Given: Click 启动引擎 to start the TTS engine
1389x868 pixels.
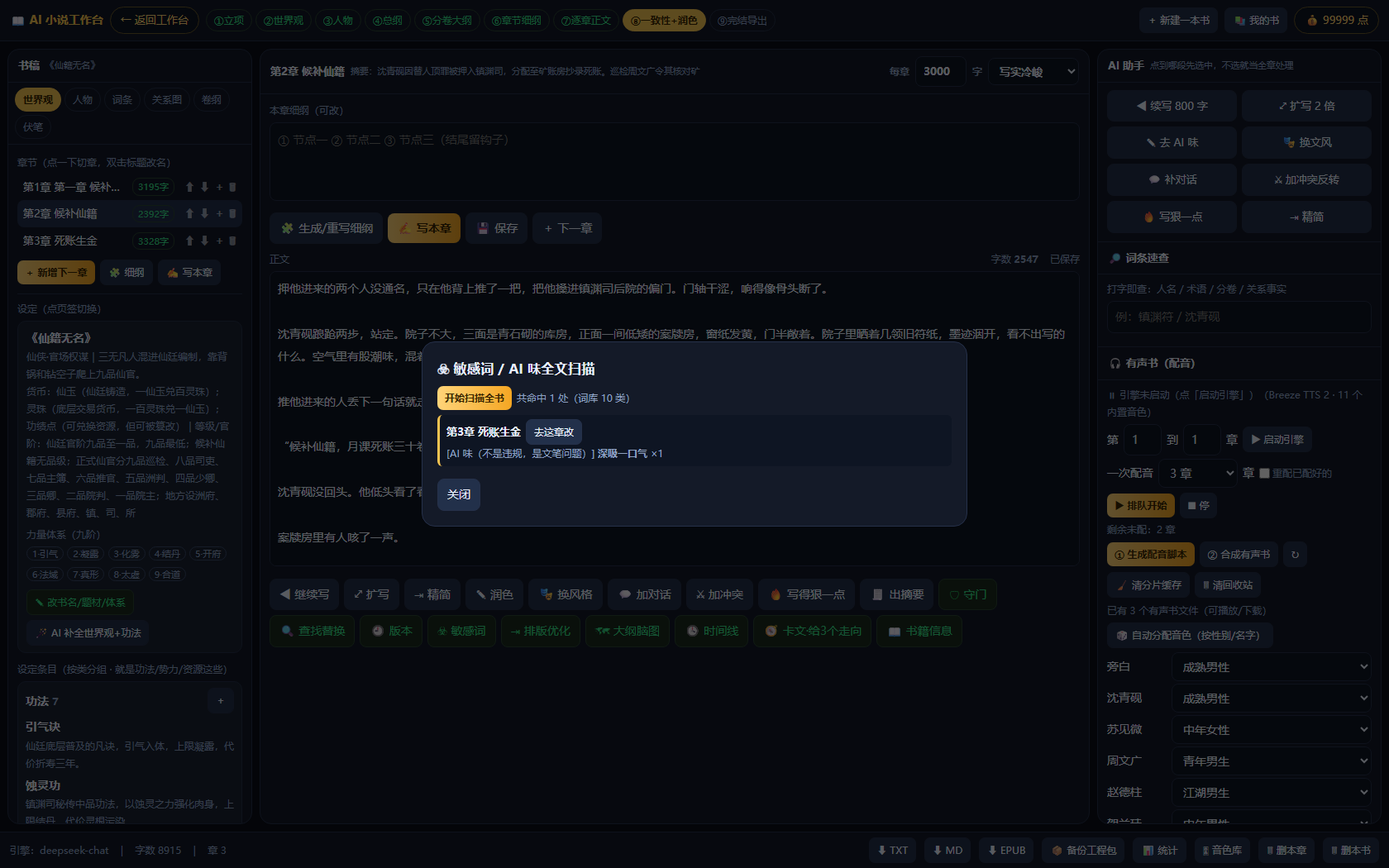Looking at the screenshot, I should 1277,440.
